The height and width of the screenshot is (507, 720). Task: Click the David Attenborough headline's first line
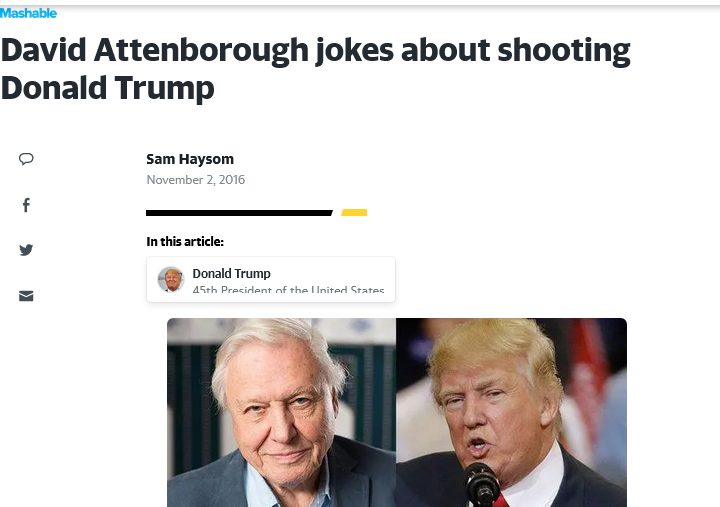(315, 50)
